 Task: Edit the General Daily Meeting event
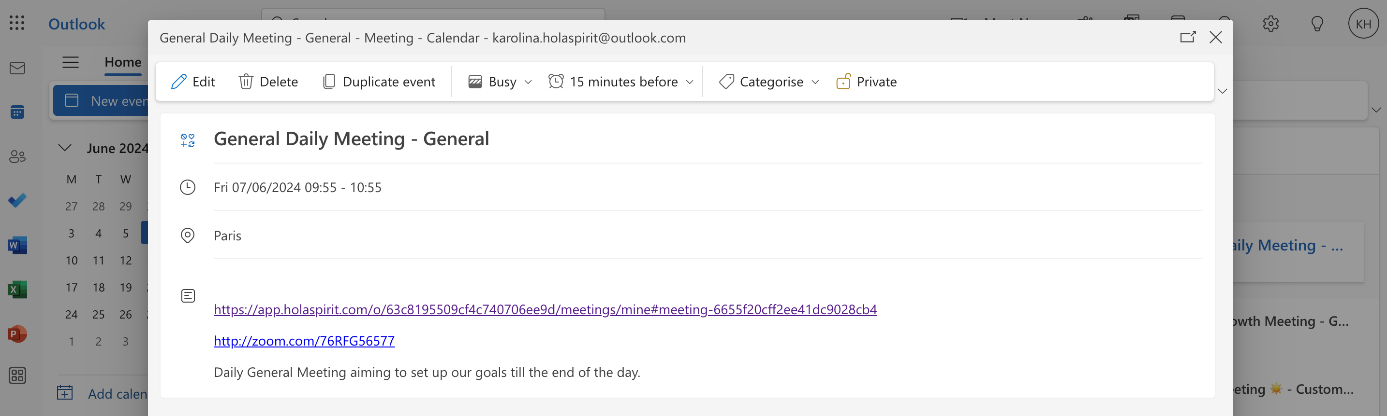point(193,82)
